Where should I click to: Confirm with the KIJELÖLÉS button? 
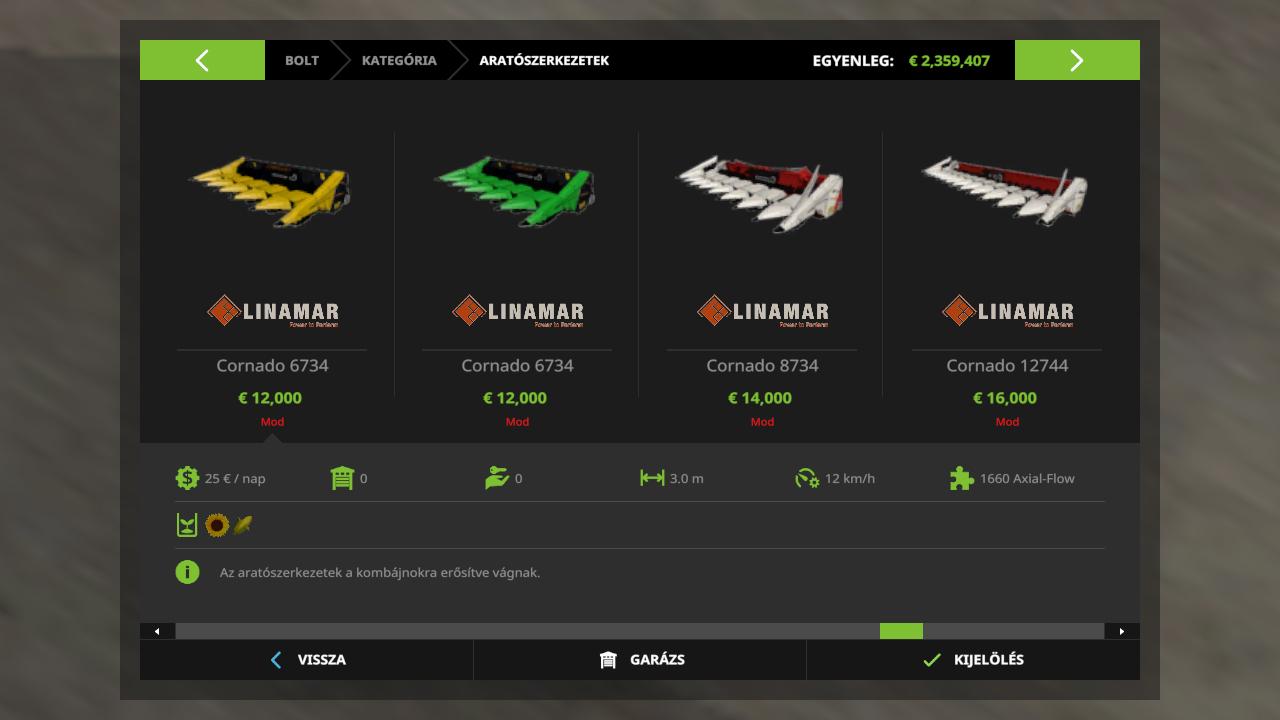tap(973, 660)
